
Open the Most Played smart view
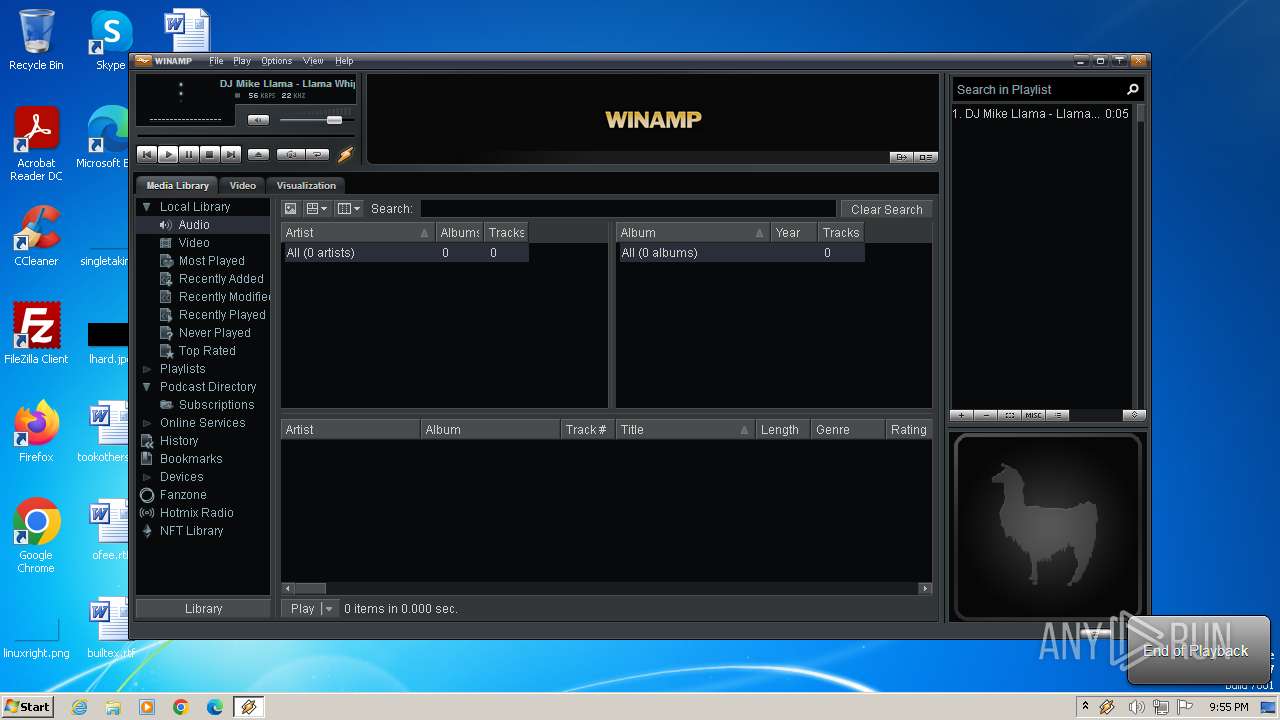pyautogui.click(x=211, y=261)
